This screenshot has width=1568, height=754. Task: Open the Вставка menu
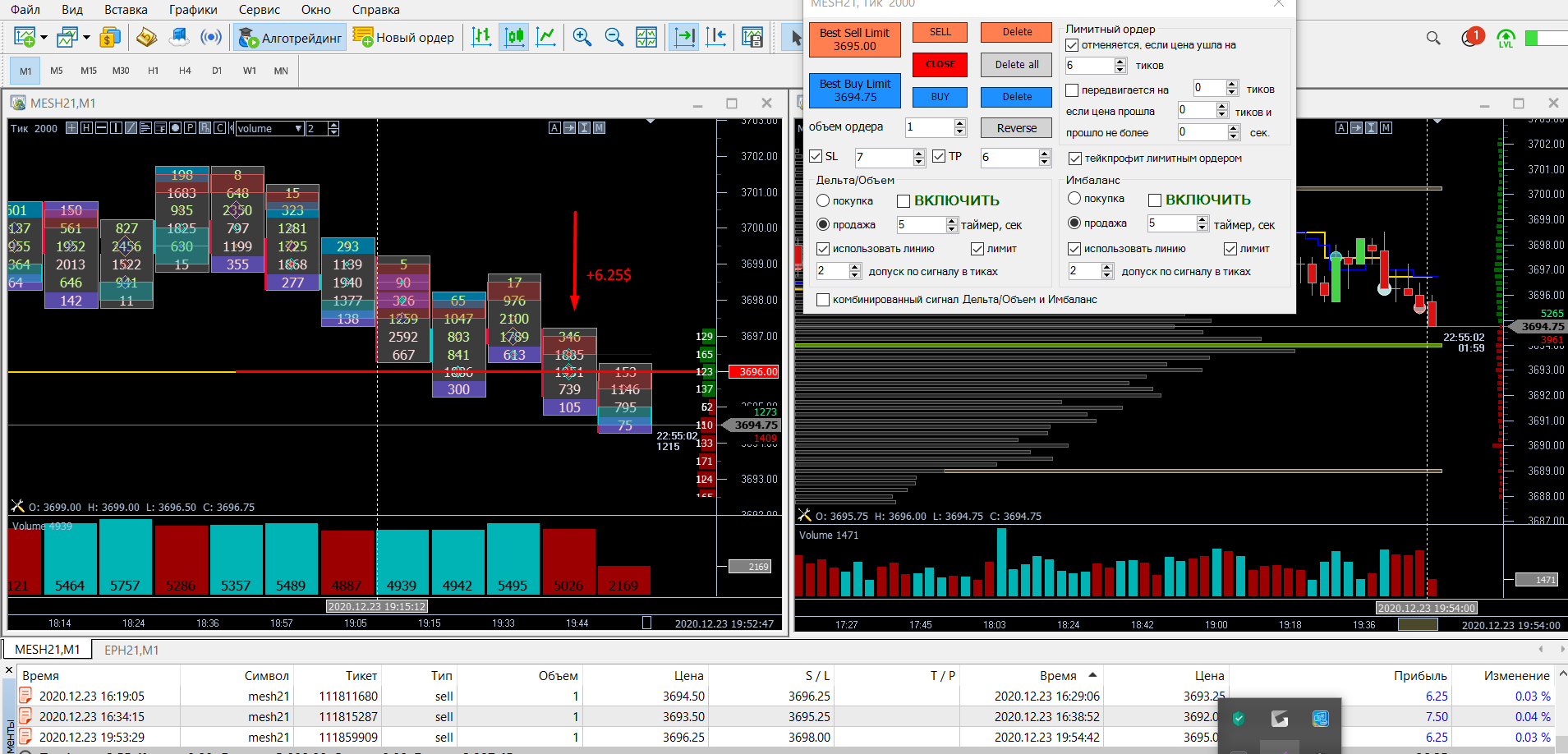point(126,10)
